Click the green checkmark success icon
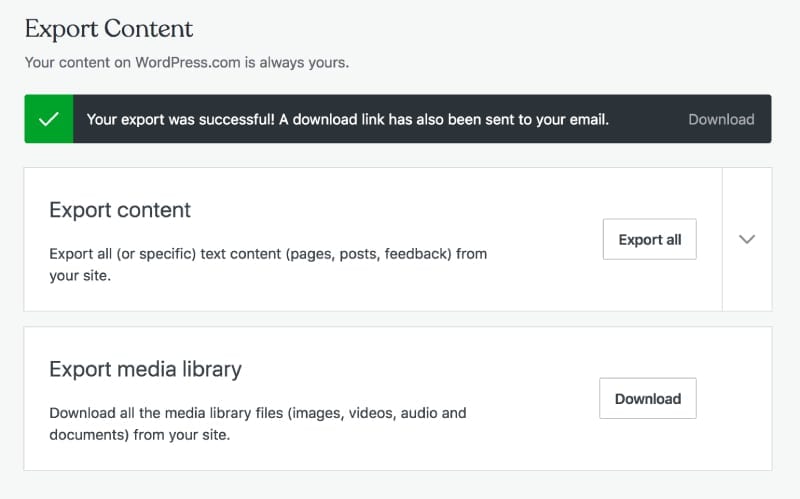The image size is (800, 499). [48, 119]
